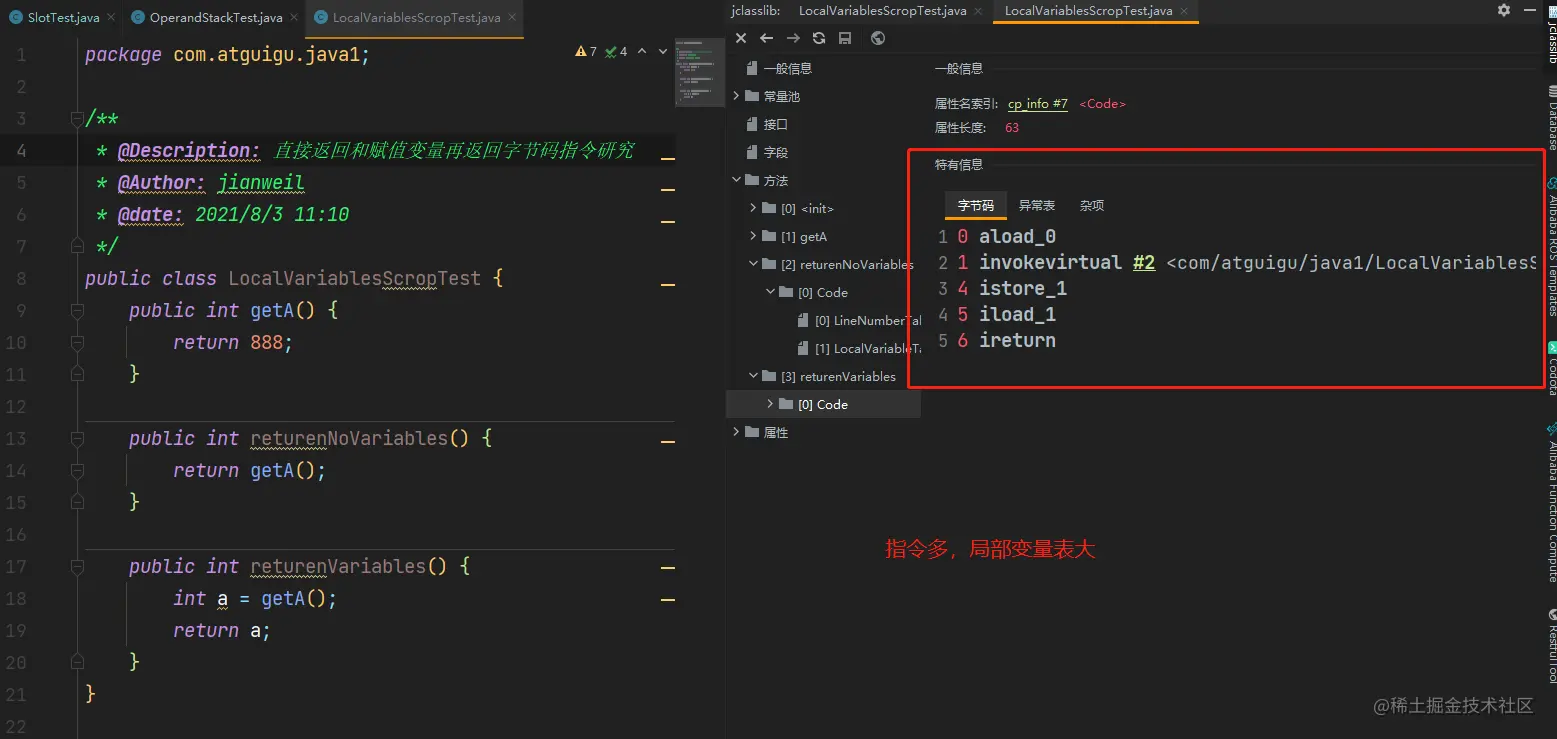Screen dimensions: 1557x739
Task: Place cursor on 'return 888;' in the editor
Action: 232,343
